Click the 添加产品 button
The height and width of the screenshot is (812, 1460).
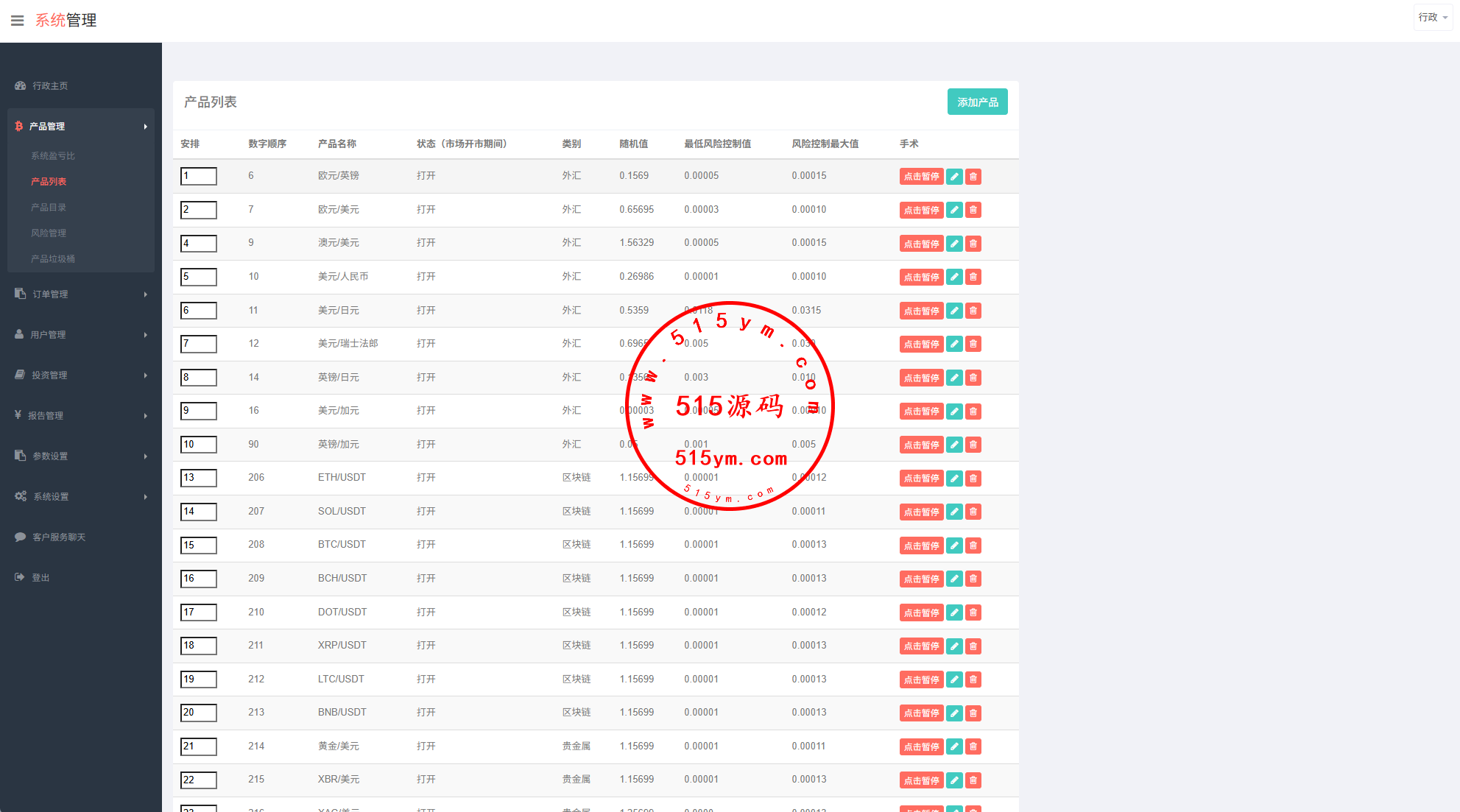(x=977, y=102)
